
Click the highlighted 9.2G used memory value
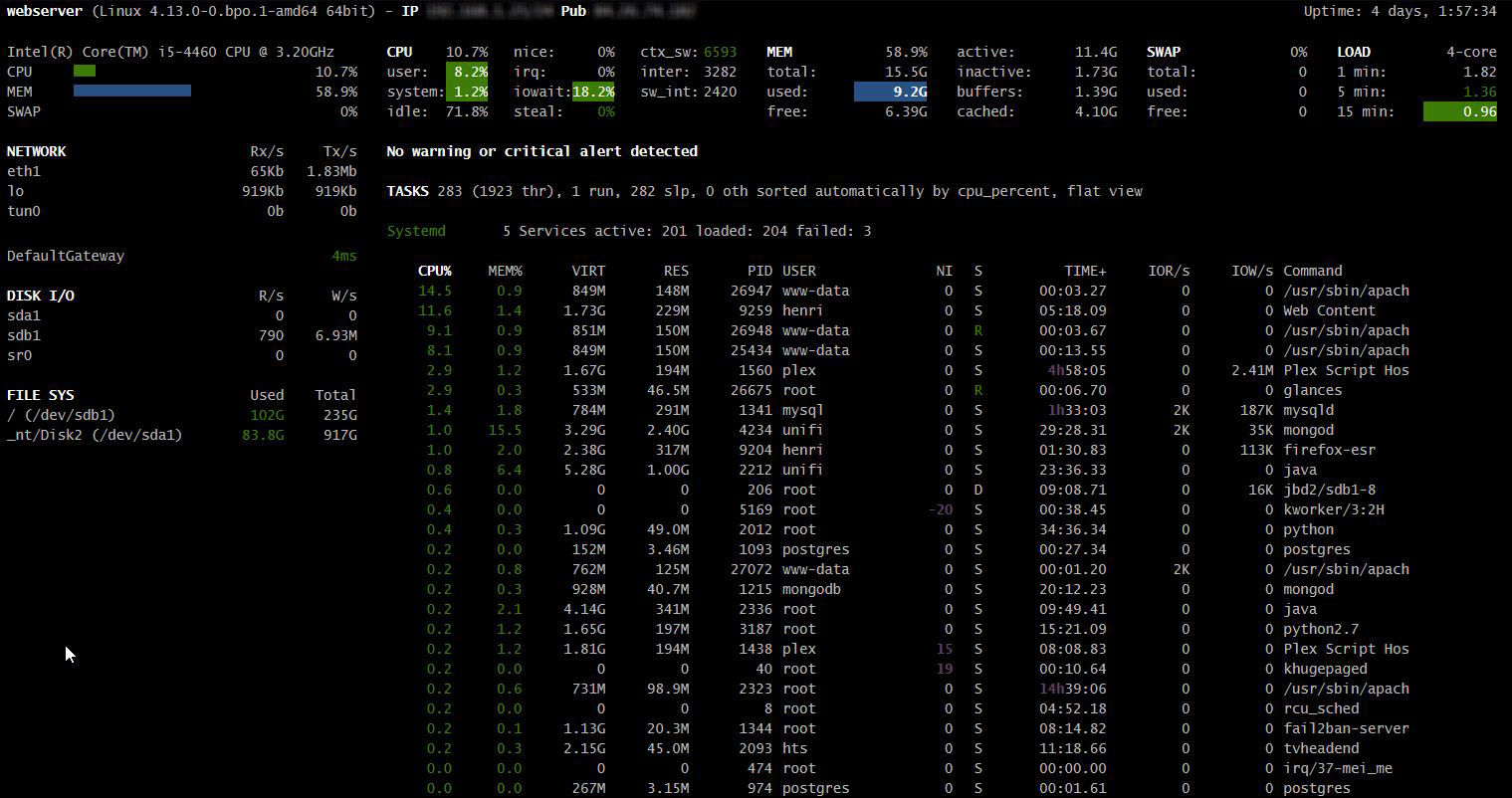891,92
